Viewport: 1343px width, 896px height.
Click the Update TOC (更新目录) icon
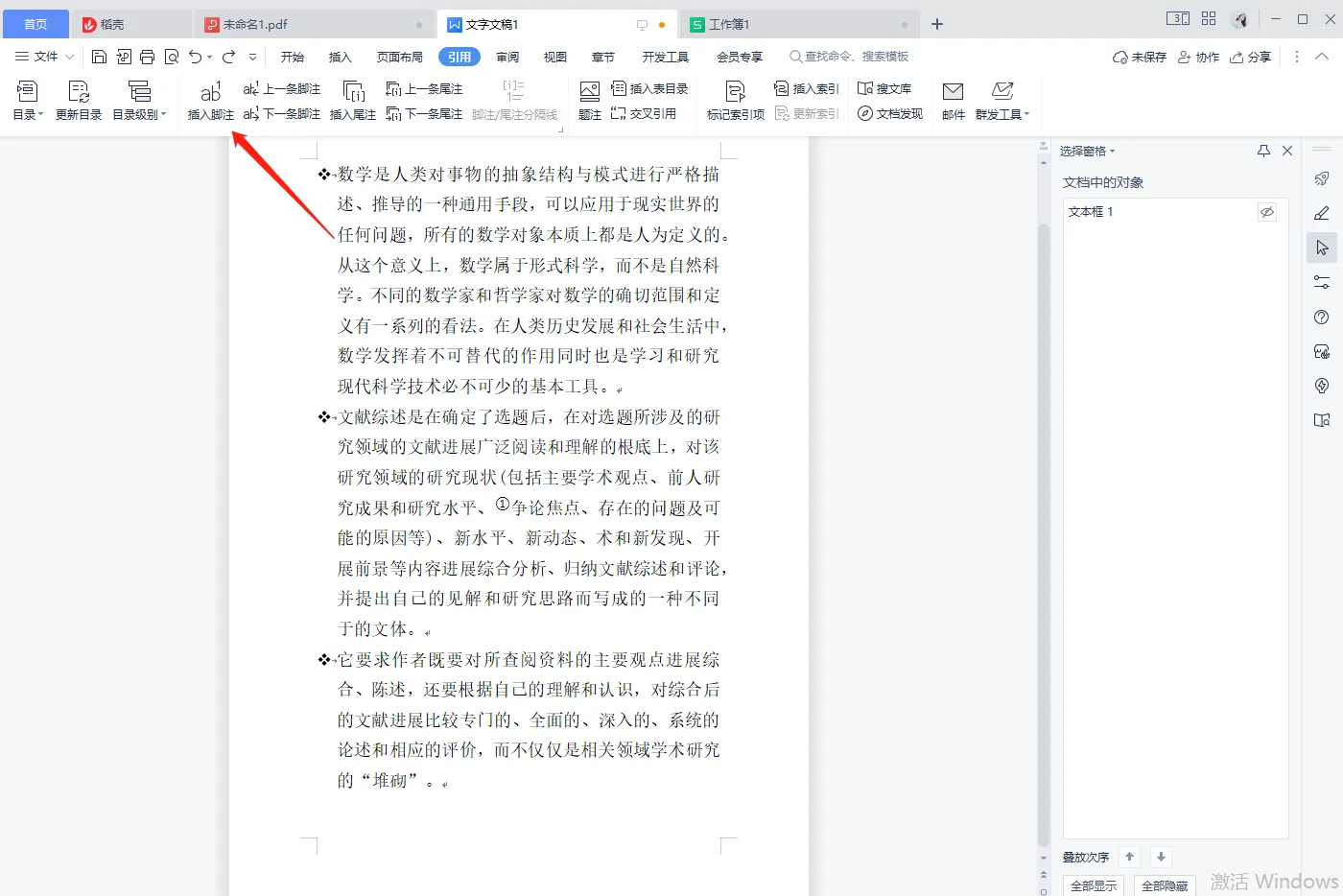pos(79,93)
